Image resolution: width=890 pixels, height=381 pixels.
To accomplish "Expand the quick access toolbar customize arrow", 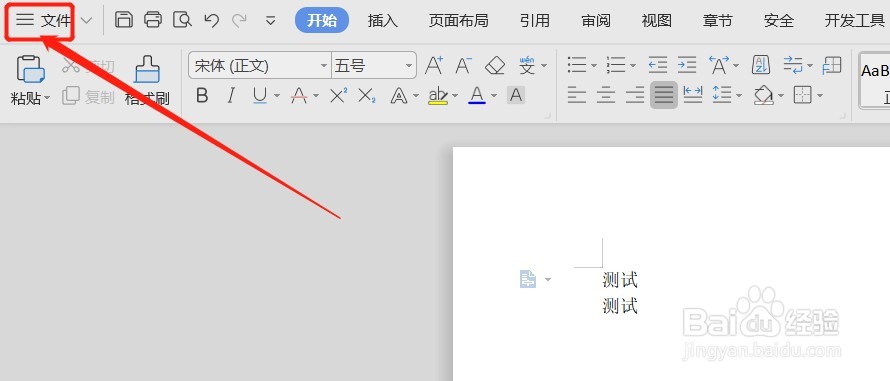I will (x=271, y=21).
